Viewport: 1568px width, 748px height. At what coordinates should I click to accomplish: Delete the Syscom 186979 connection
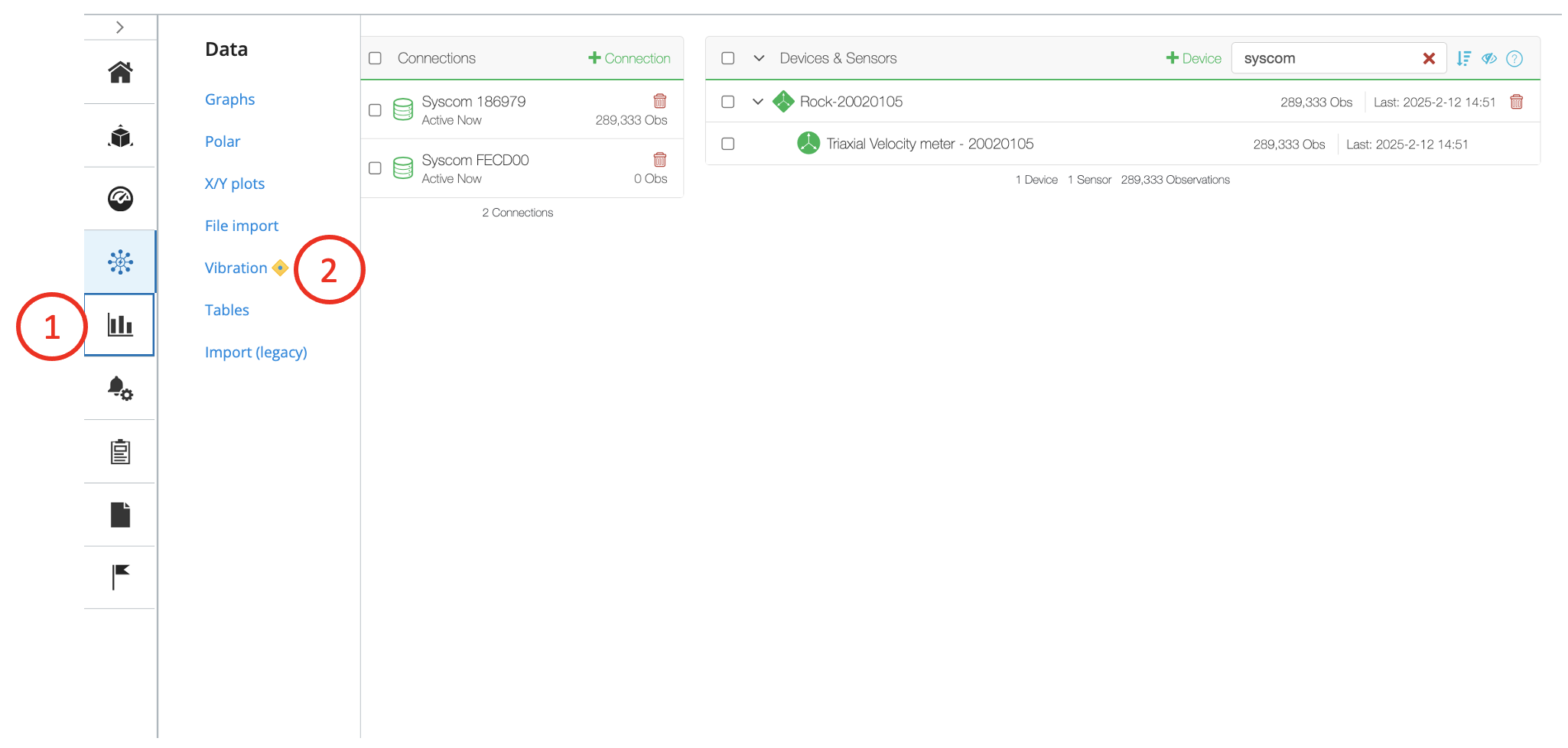click(659, 101)
